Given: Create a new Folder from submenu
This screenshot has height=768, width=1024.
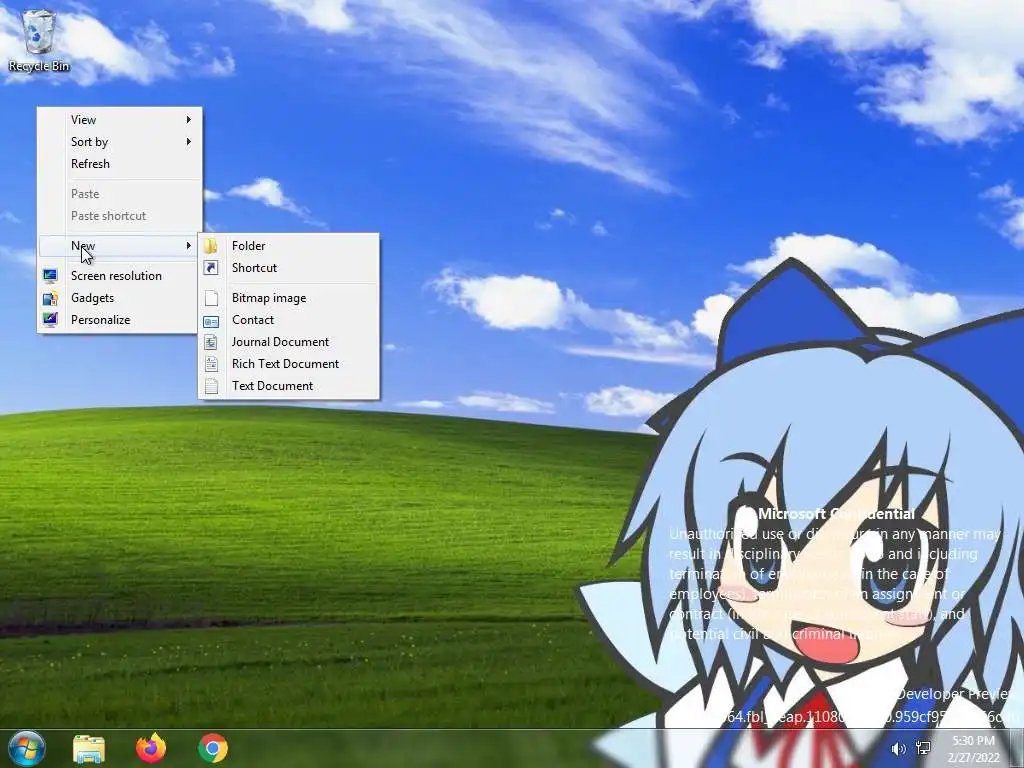Looking at the screenshot, I should (x=289, y=246).
